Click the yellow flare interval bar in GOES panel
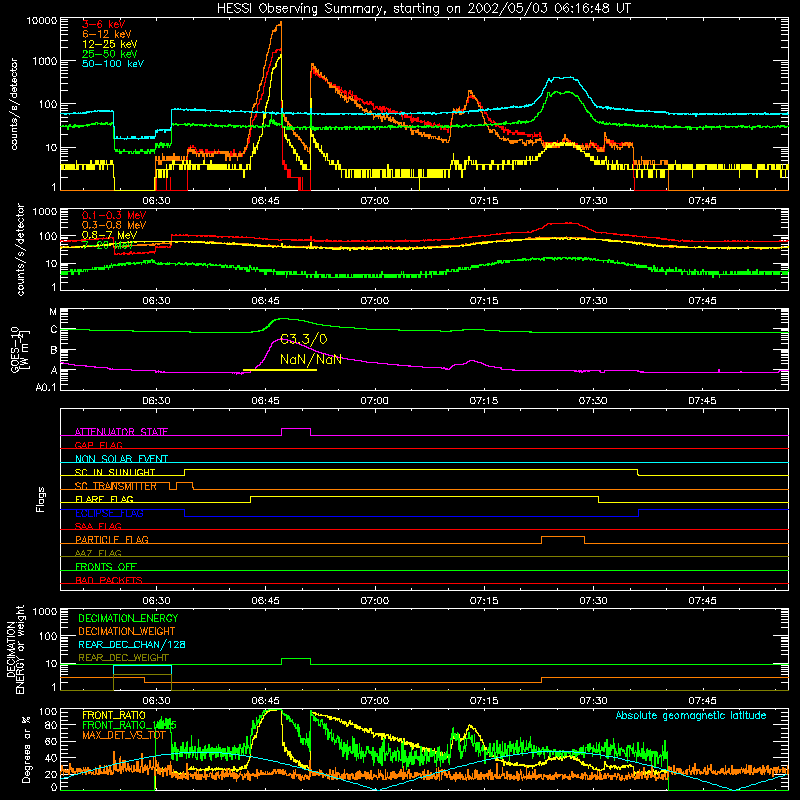 tap(280, 370)
